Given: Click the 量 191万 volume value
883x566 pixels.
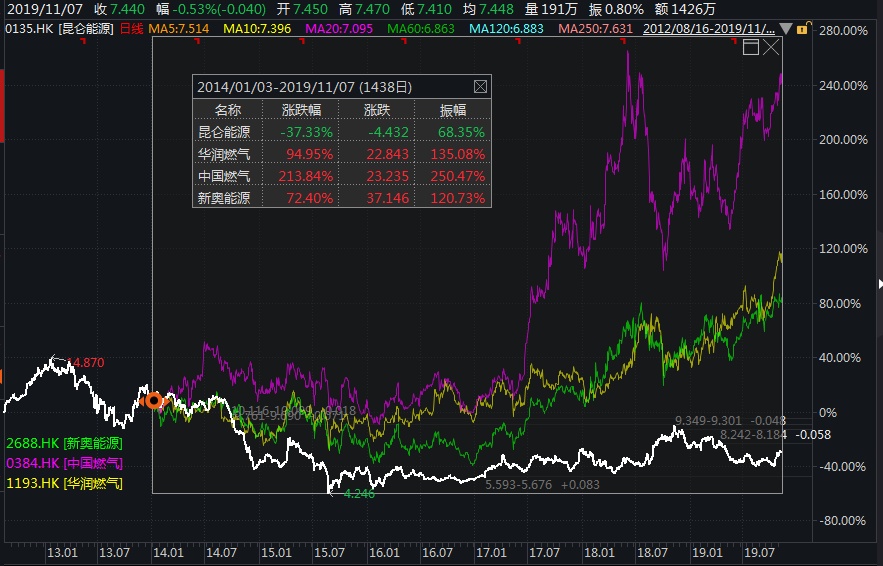Looking at the screenshot, I should coord(551,9).
